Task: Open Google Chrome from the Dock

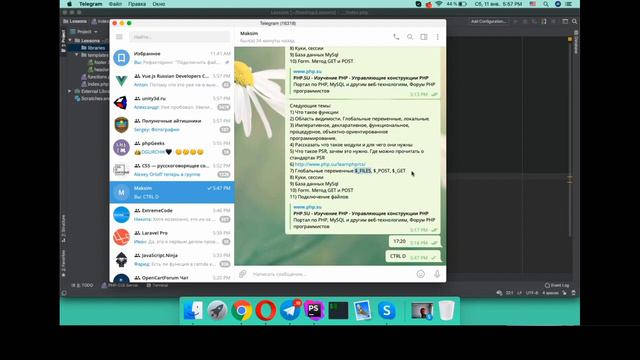Action: pos(241,311)
